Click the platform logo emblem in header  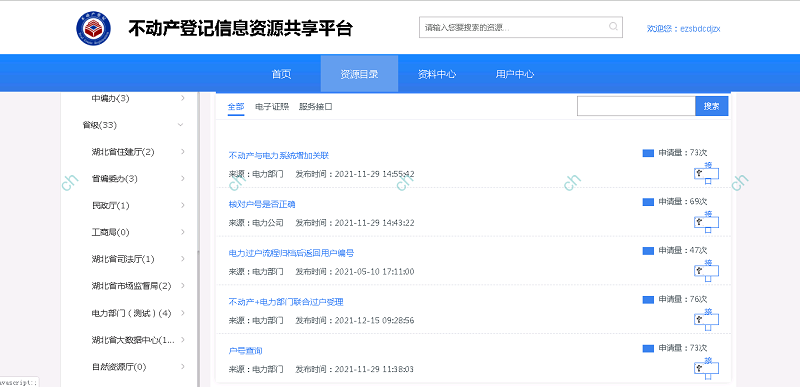coord(93,29)
